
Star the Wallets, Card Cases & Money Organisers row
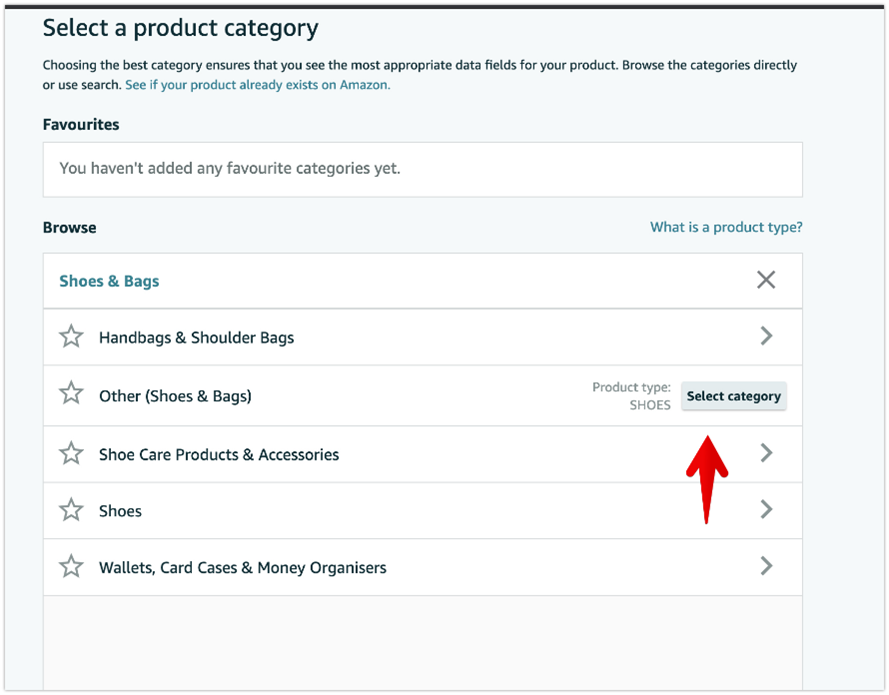pos(71,567)
